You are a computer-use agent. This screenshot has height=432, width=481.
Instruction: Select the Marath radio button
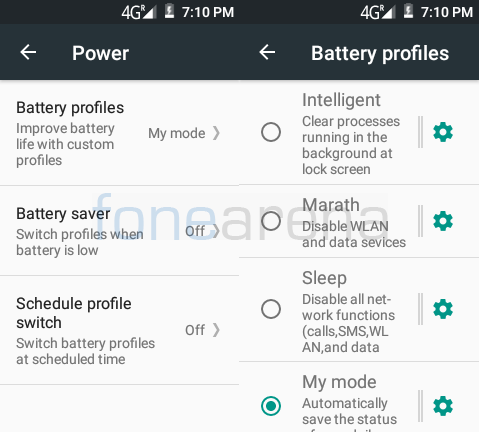(271, 221)
